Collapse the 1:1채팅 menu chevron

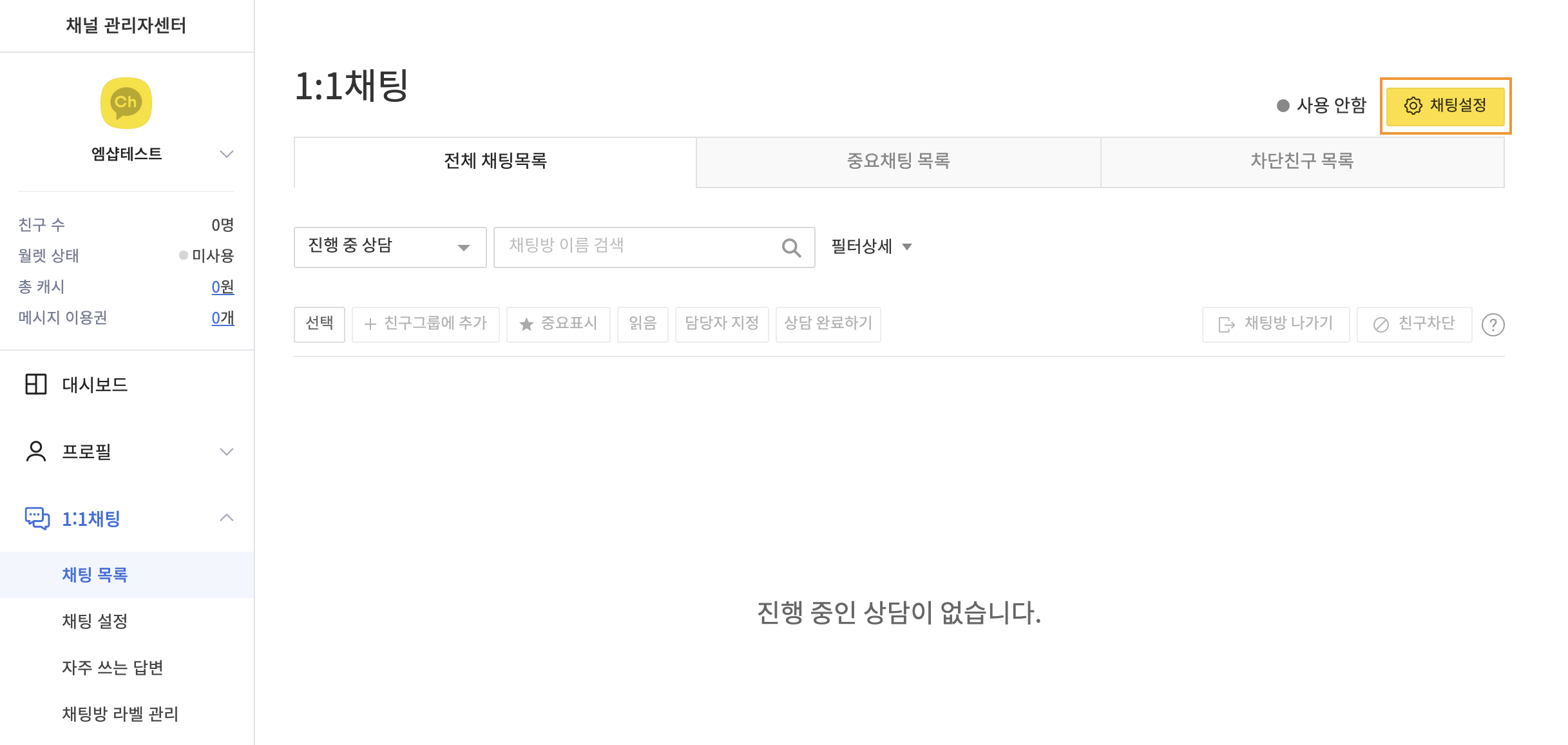226,518
